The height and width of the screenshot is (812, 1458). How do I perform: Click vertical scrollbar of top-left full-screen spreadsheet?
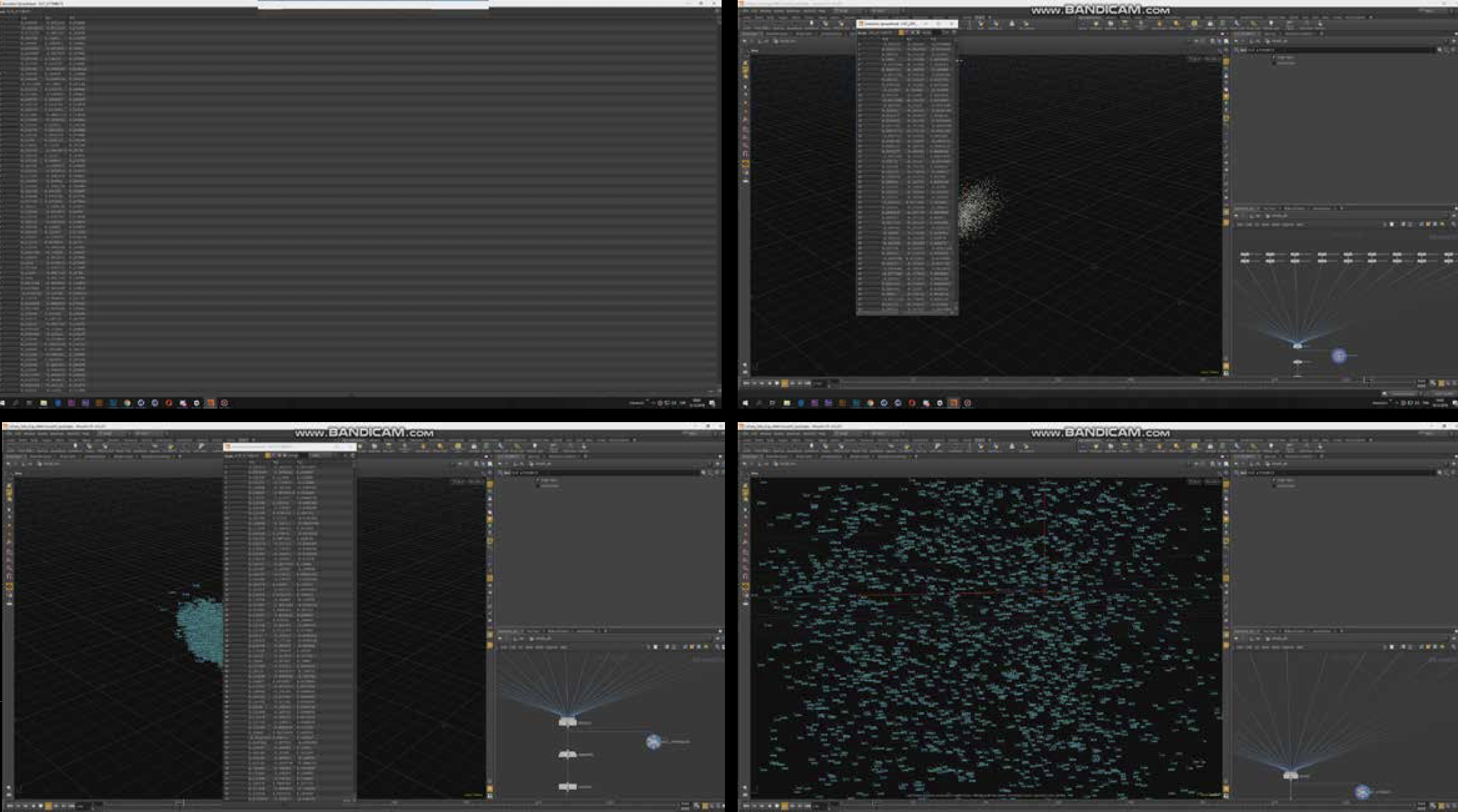click(718, 201)
